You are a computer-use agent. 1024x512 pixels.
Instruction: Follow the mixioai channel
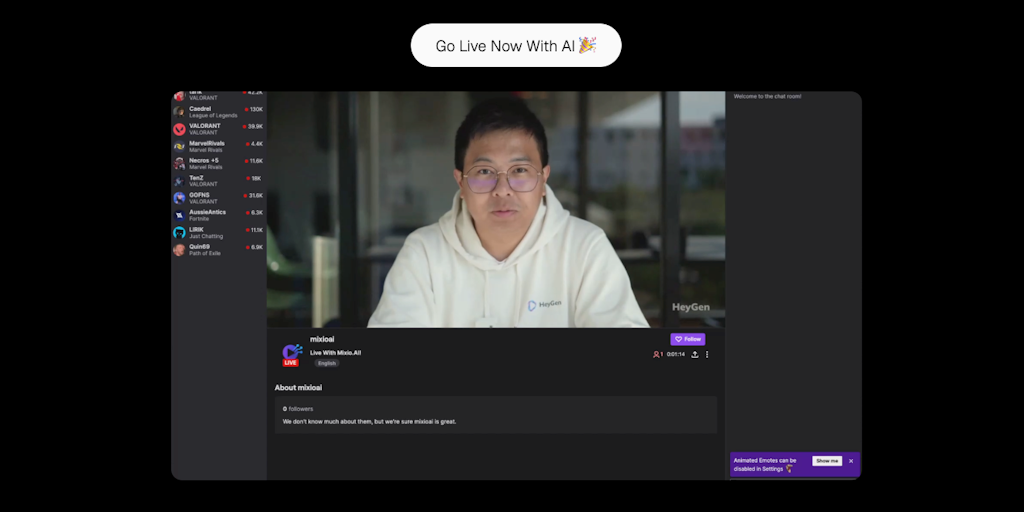point(688,340)
